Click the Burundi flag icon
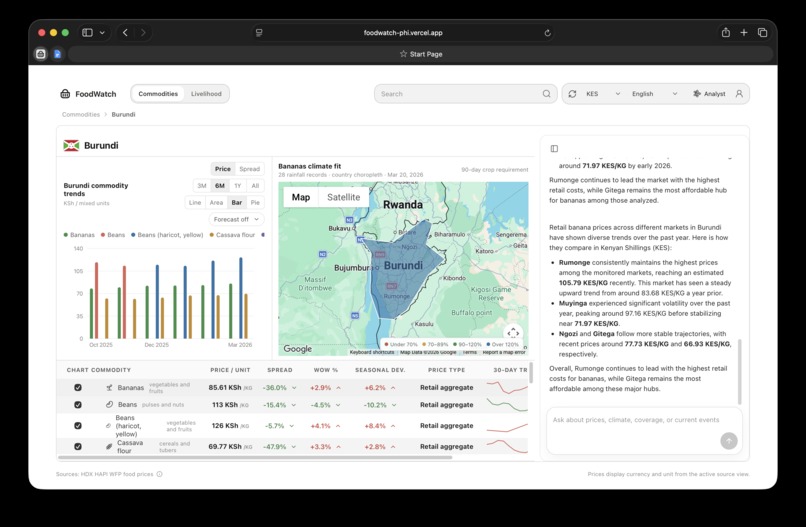The height and width of the screenshot is (527, 806). [x=71, y=146]
